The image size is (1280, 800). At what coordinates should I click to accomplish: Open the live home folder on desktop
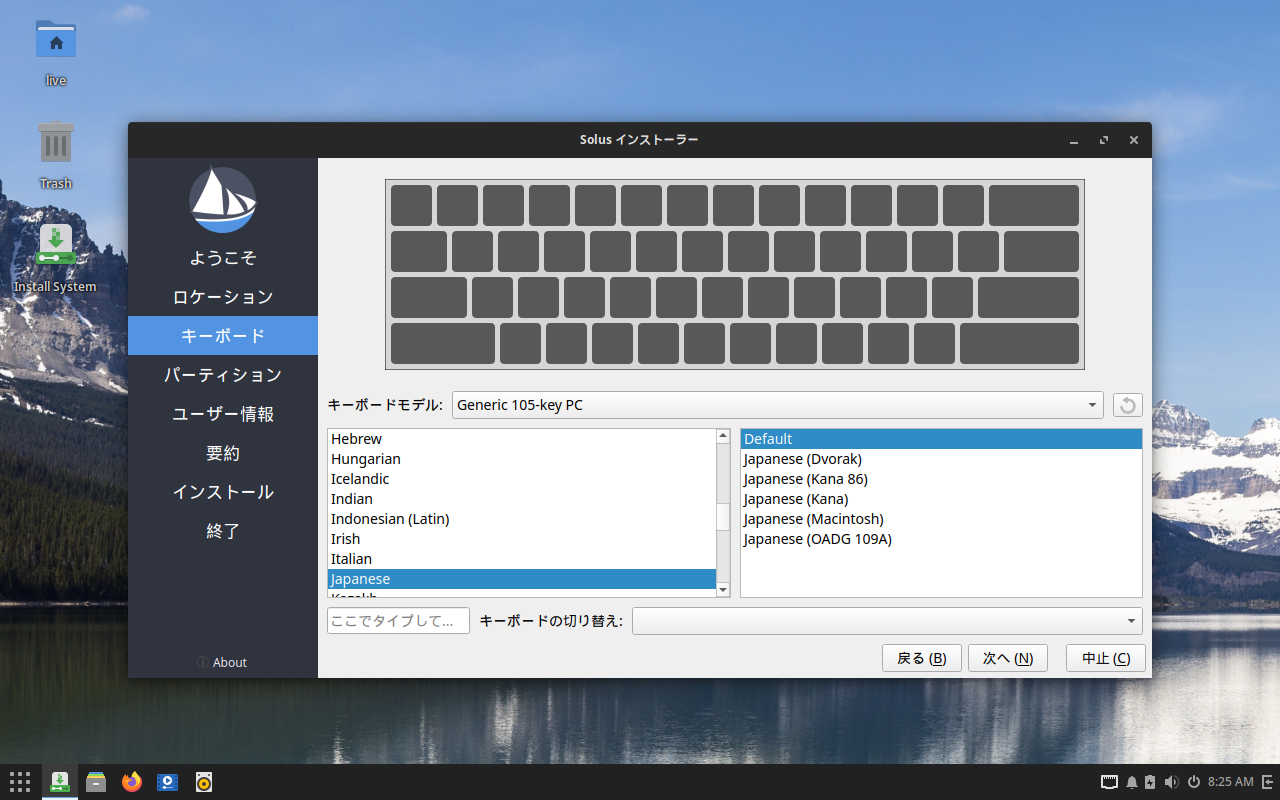[x=56, y=52]
